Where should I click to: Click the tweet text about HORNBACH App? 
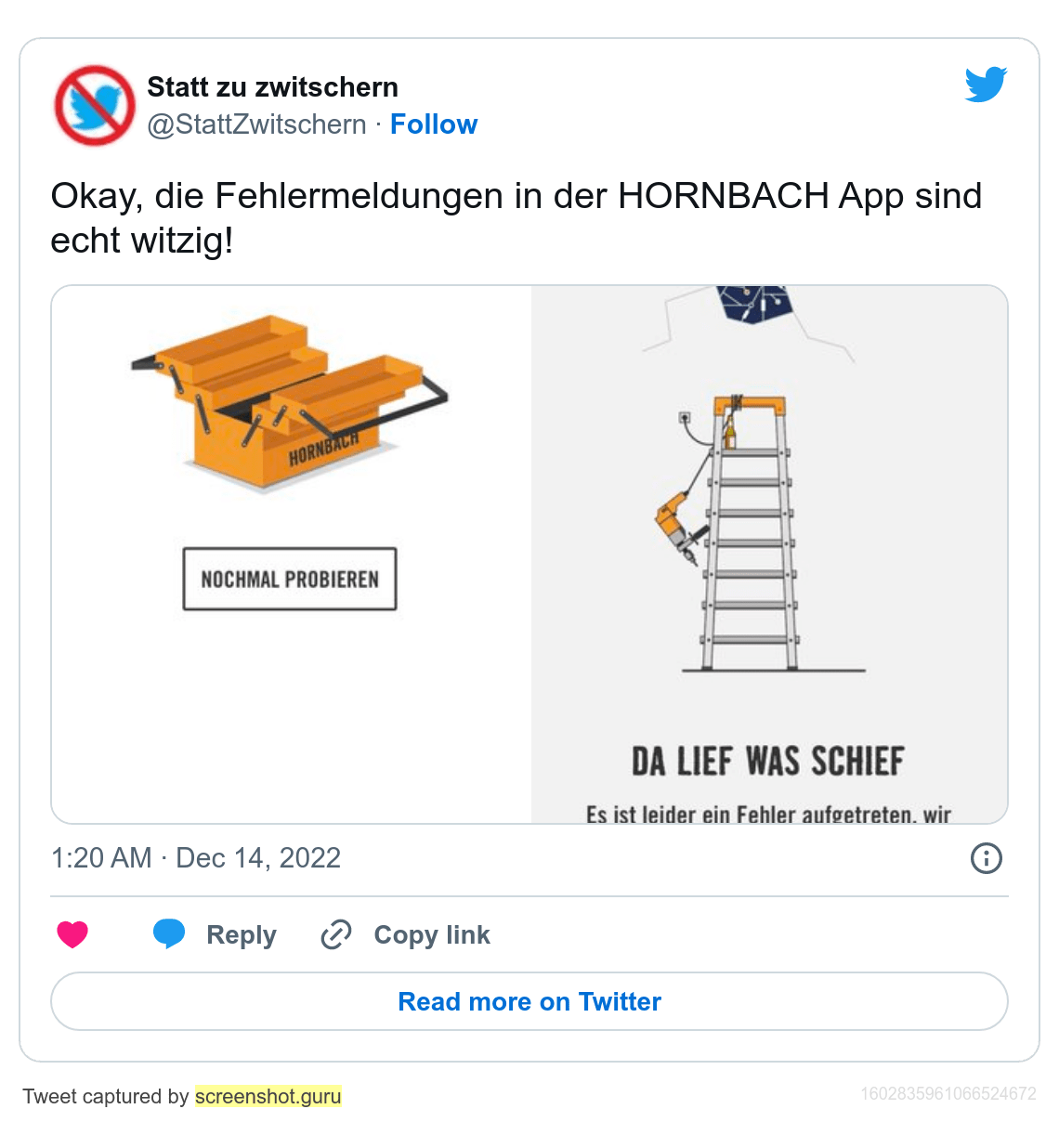point(516,218)
